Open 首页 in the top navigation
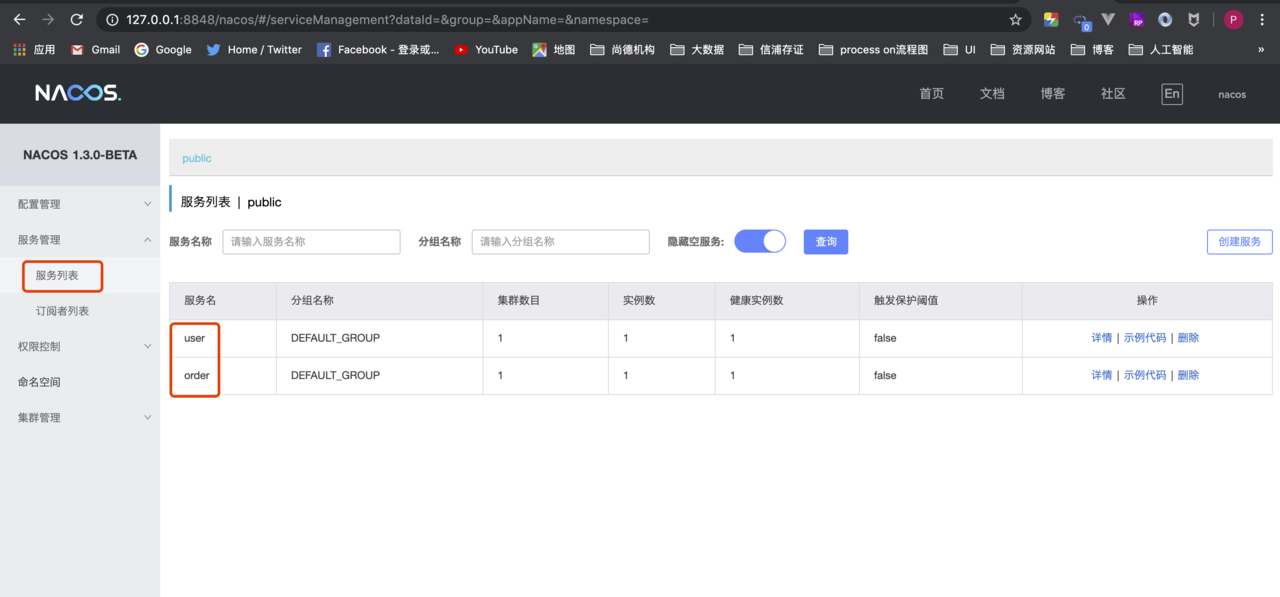The height and width of the screenshot is (597, 1280). [932, 93]
